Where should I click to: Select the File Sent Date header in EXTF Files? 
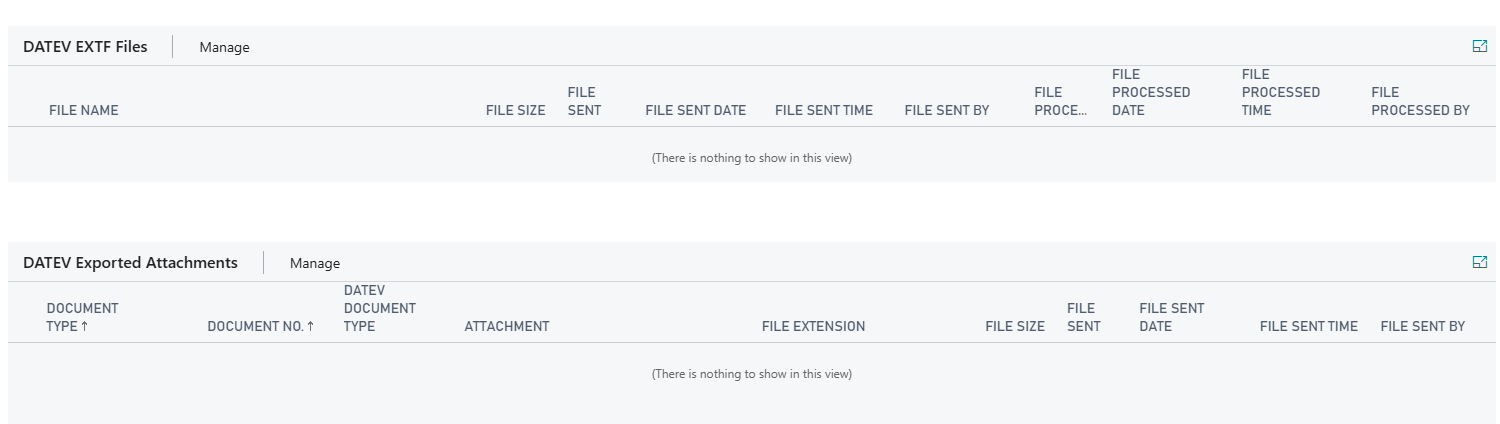pos(695,110)
